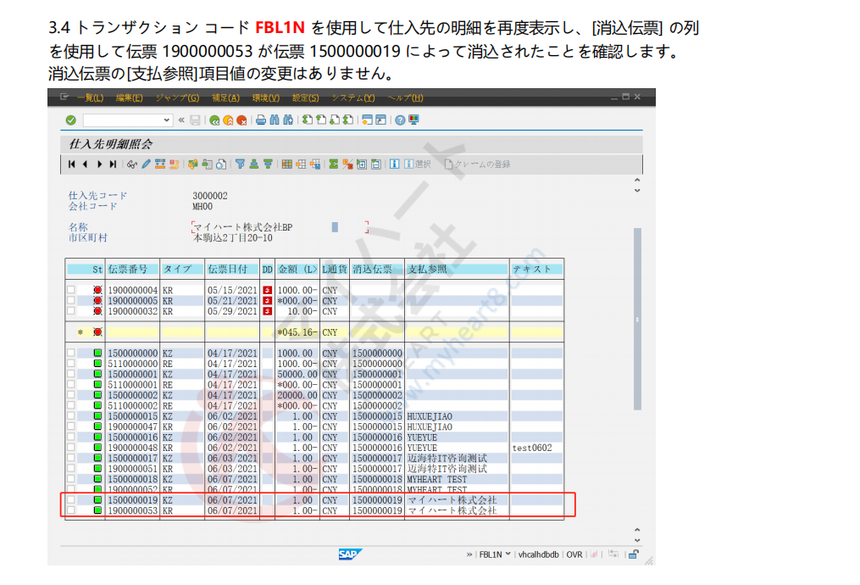The image size is (860, 585).
Task: Collapse command field with double-left chevron
Action: tap(182, 120)
